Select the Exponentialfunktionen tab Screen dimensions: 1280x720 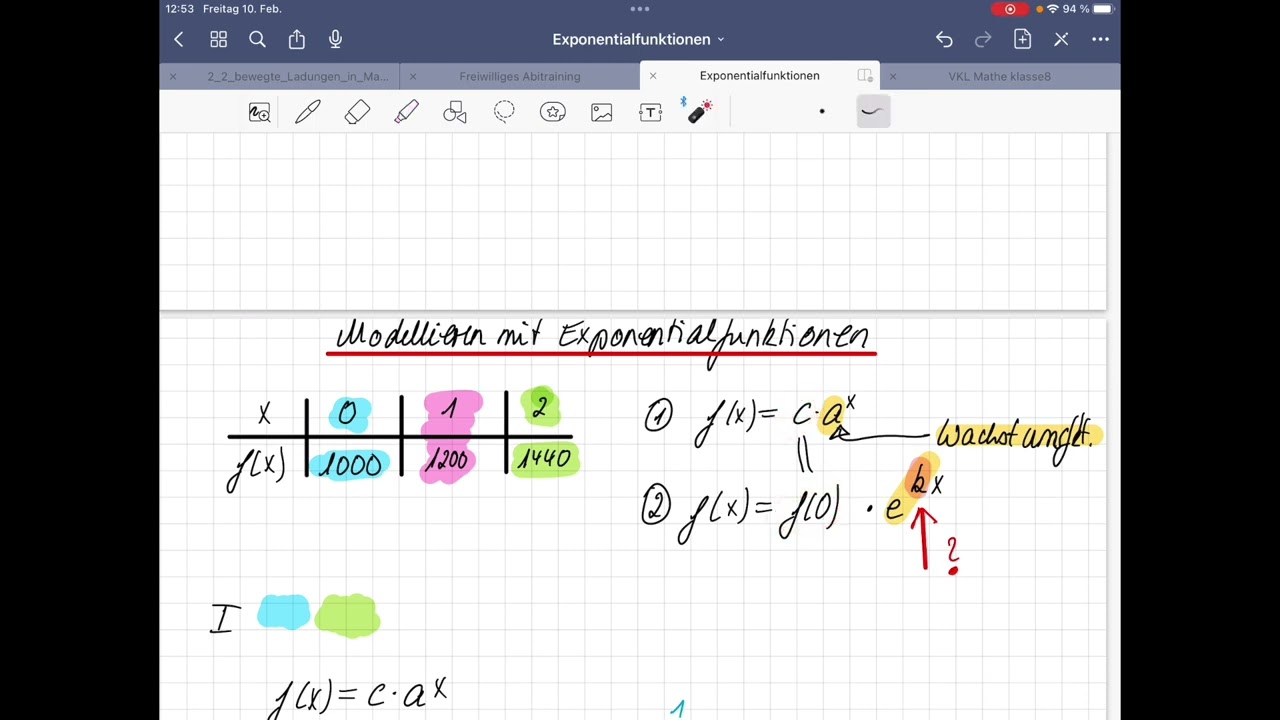click(759, 76)
